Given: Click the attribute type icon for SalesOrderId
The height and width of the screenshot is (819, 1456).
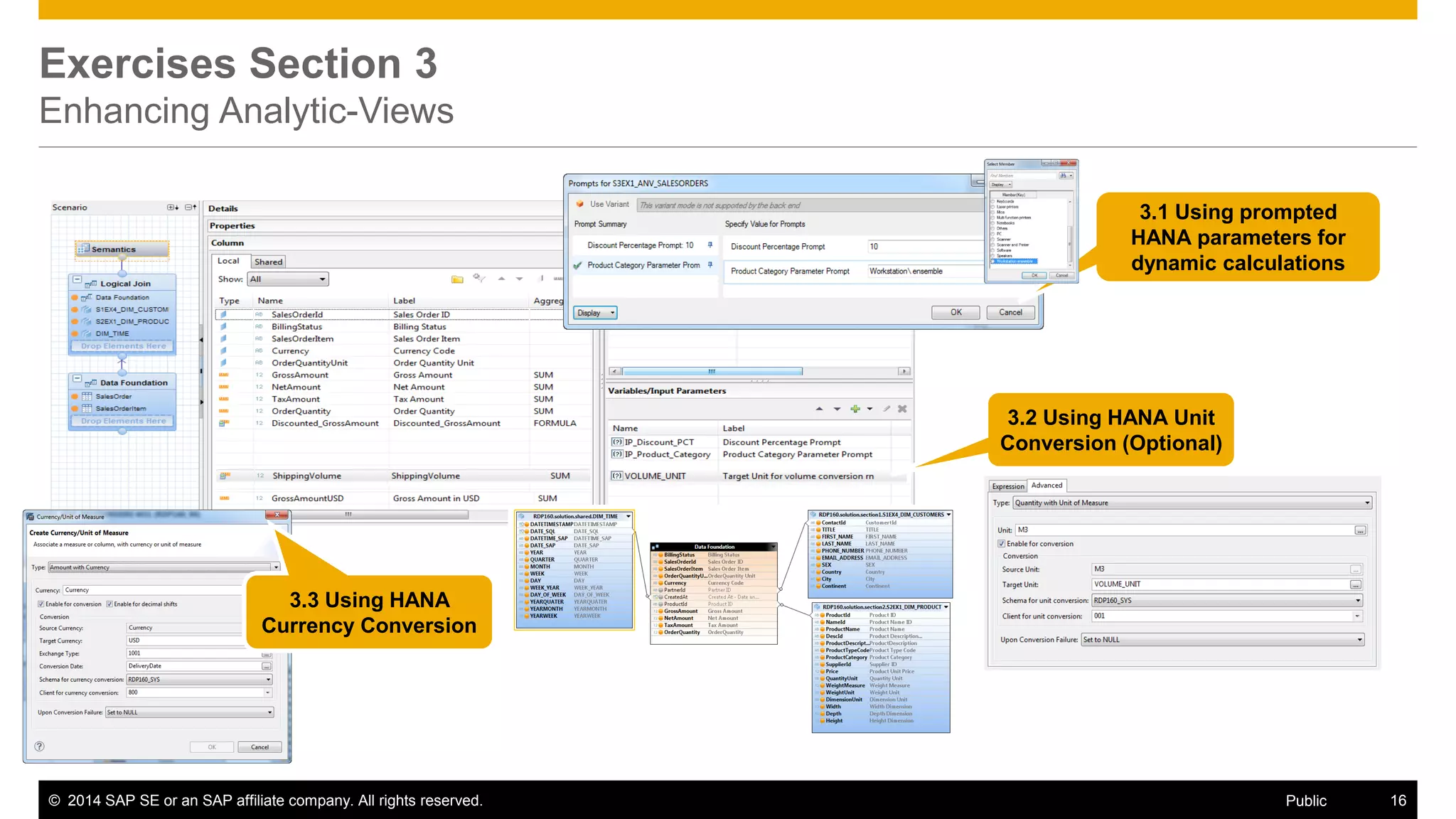Looking at the screenshot, I should (223, 314).
